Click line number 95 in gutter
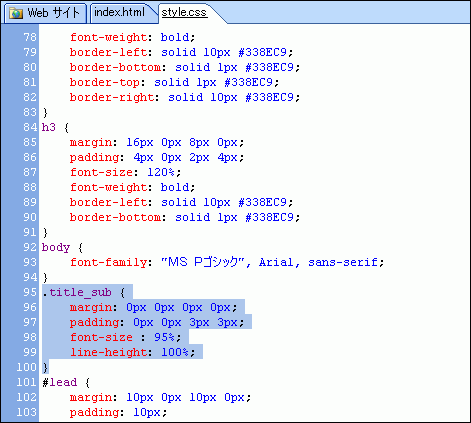Image resolution: width=471 pixels, height=423 pixels. point(30,292)
